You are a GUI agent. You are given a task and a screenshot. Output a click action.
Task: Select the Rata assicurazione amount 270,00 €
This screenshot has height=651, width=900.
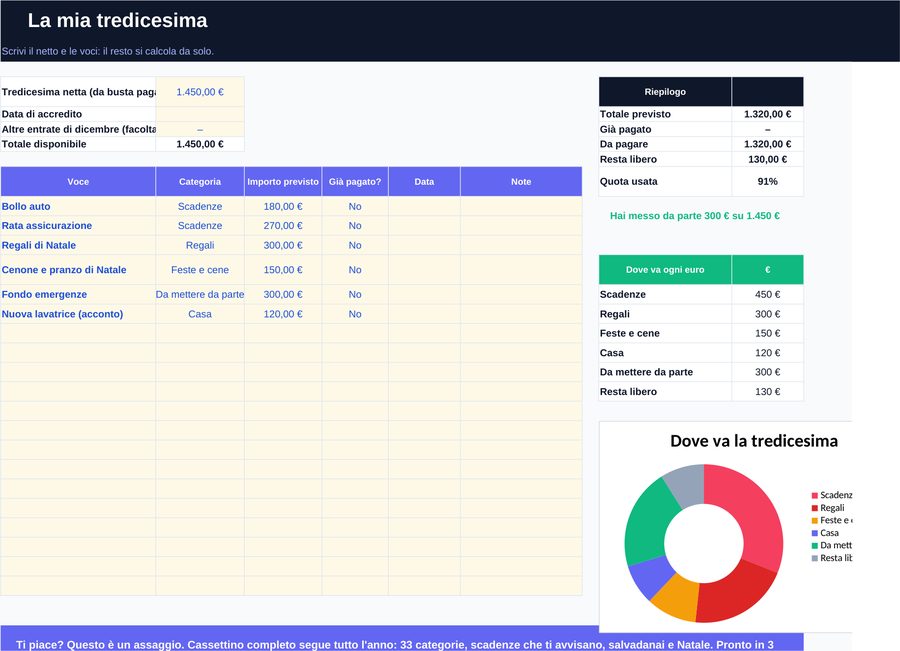(283, 226)
